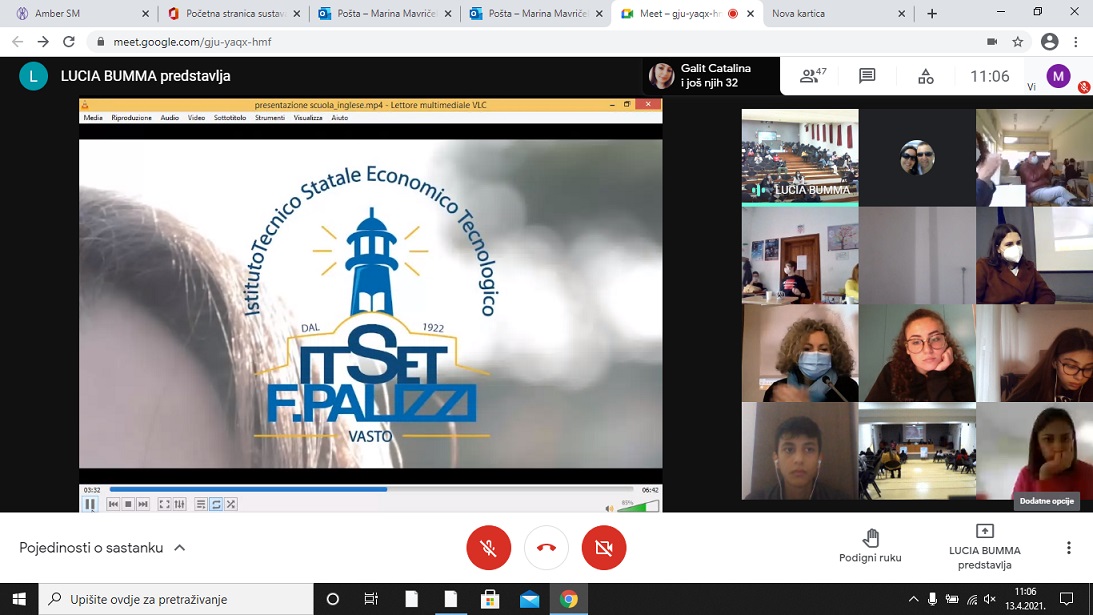Click the taskbar search box
This screenshot has height=615, width=1093.
[x=176, y=599]
